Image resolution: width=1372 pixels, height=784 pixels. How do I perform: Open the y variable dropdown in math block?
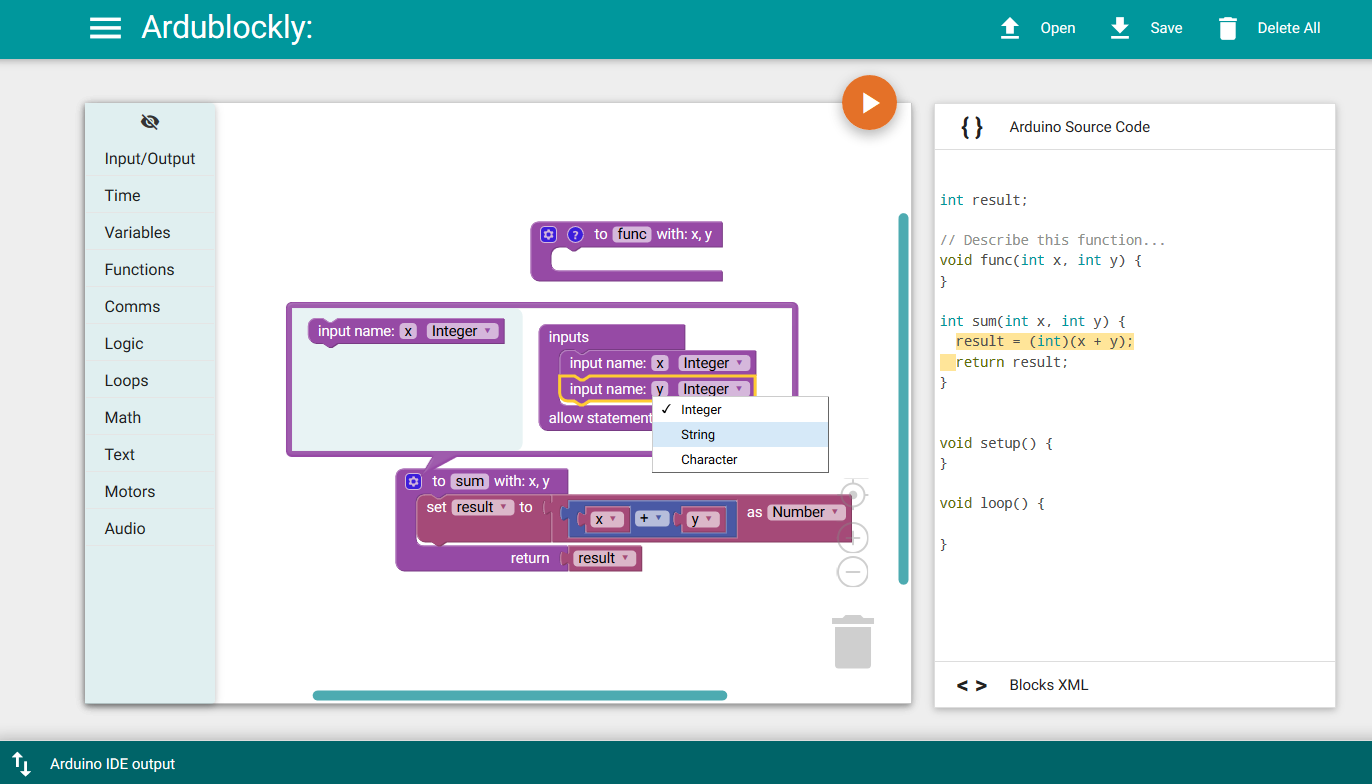tap(703, 519)
